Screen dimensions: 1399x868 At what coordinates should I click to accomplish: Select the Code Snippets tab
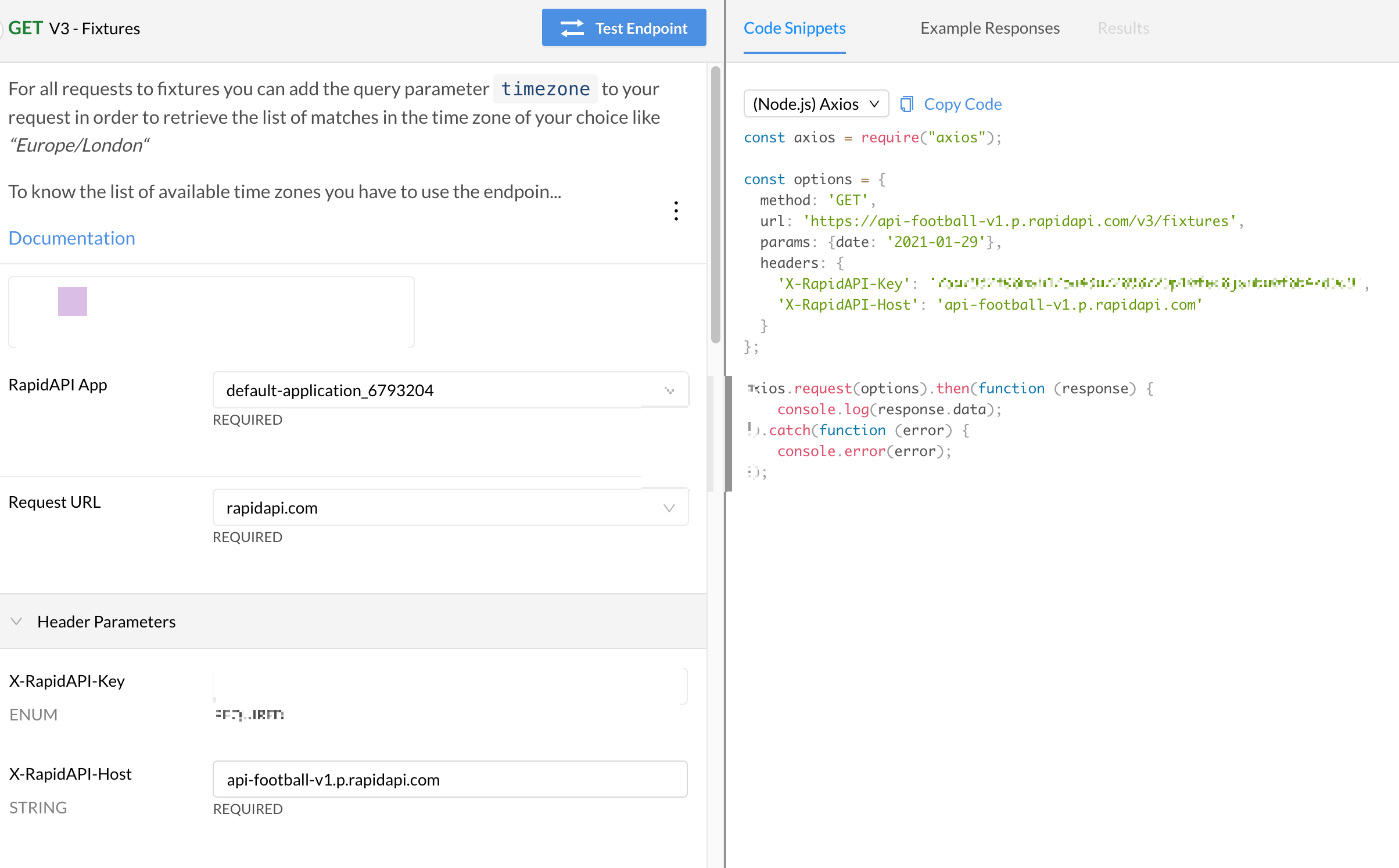pyautogui.click(x=794, y=28)
